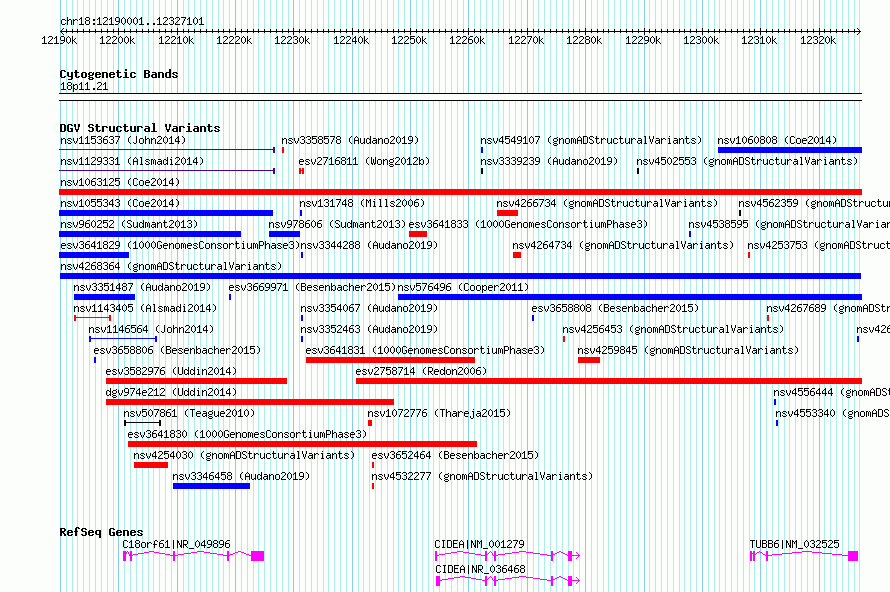Open esv3652464 (Besenbacher2015) variant label
This screenshot has height=592, width=890.
455,455
